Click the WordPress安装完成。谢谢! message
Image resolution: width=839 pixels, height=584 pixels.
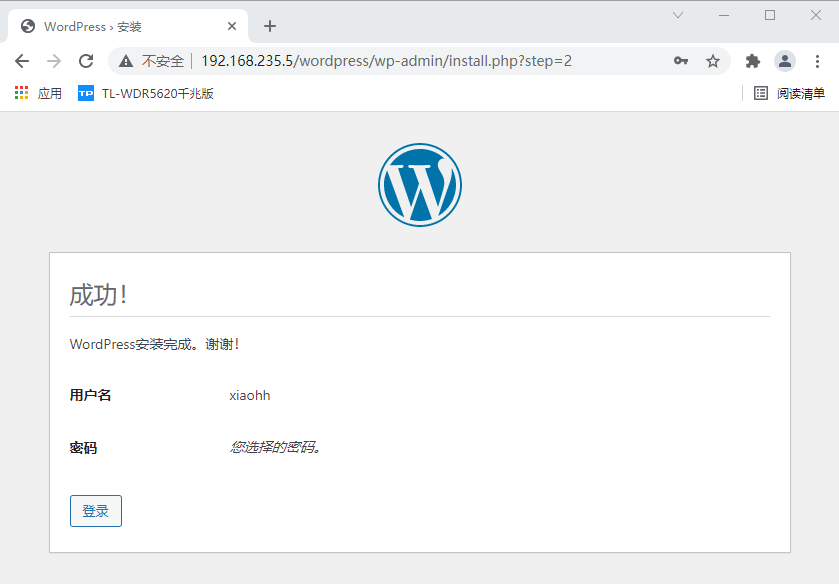(x=155, y=344)
